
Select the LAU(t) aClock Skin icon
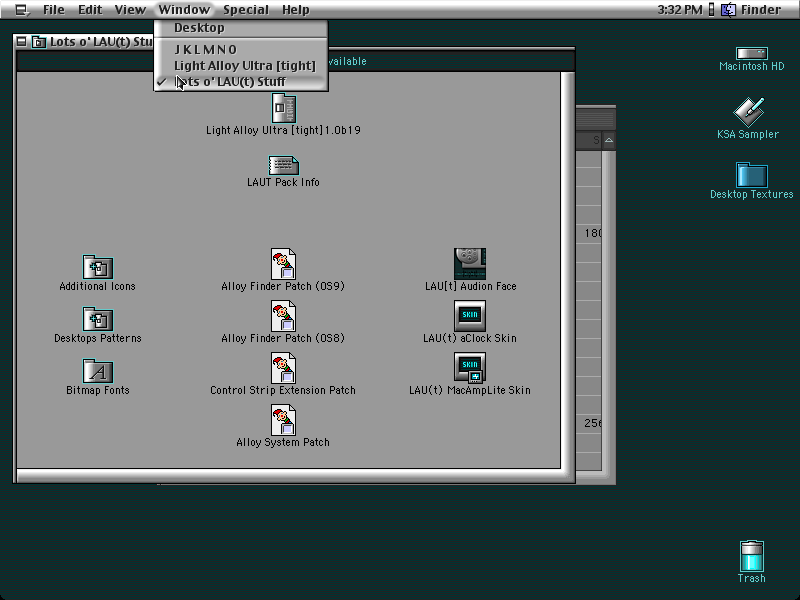(470, 316)
